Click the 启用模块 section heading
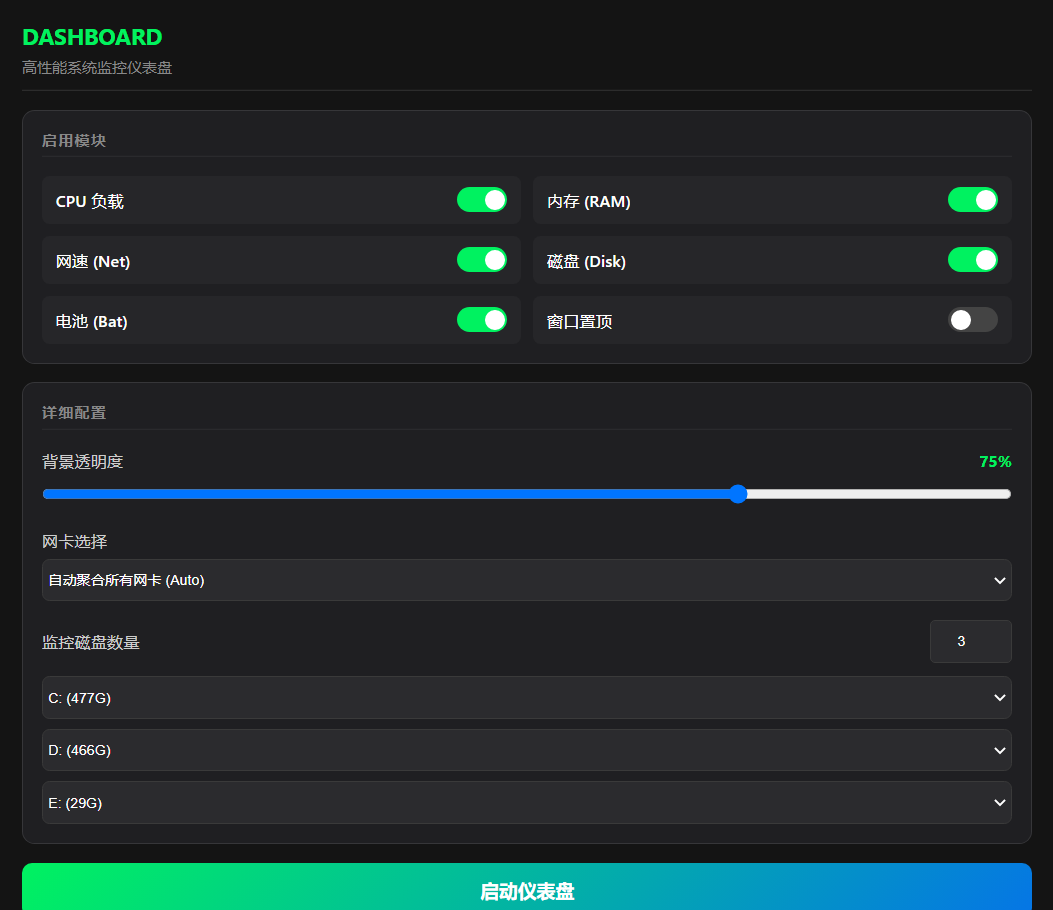The width and height of the screenshot is (1053, 910). pos(74,140)
